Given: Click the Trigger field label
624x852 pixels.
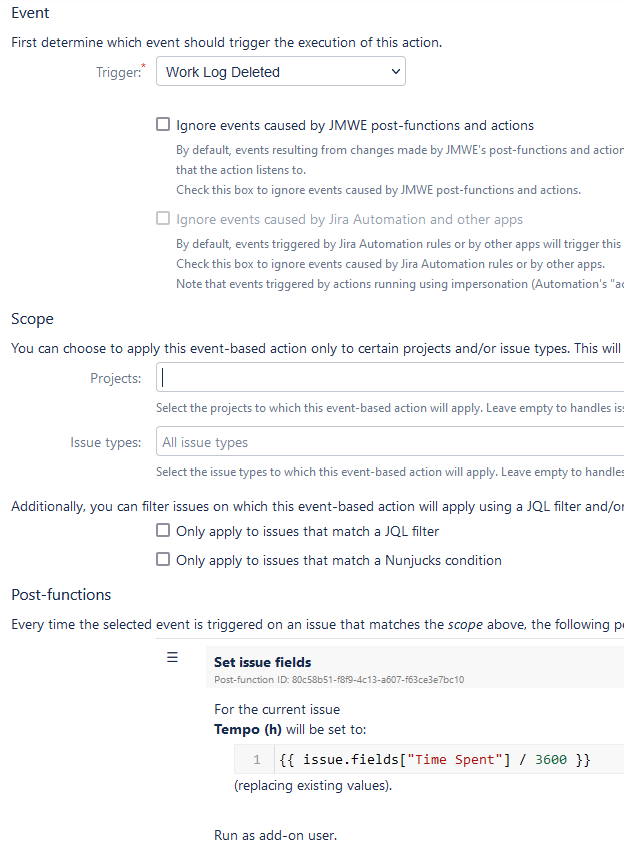Looking at the screenshot, I should pyautogui.click(x=120, y=72).
